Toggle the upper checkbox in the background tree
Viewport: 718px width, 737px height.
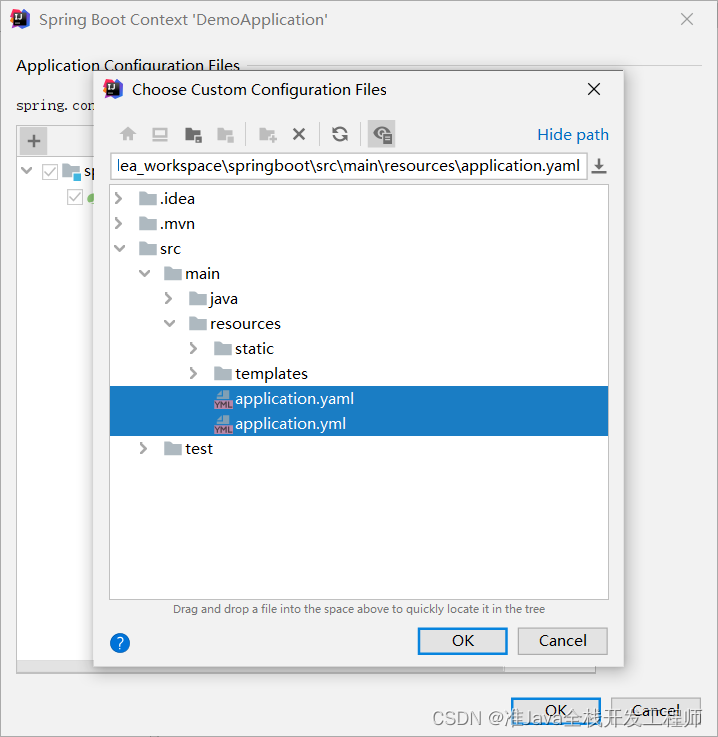tap(50, 172)
